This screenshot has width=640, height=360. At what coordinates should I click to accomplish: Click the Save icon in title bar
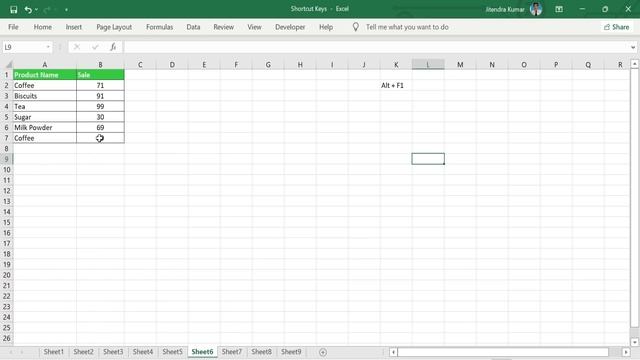(x=13, y=9)
